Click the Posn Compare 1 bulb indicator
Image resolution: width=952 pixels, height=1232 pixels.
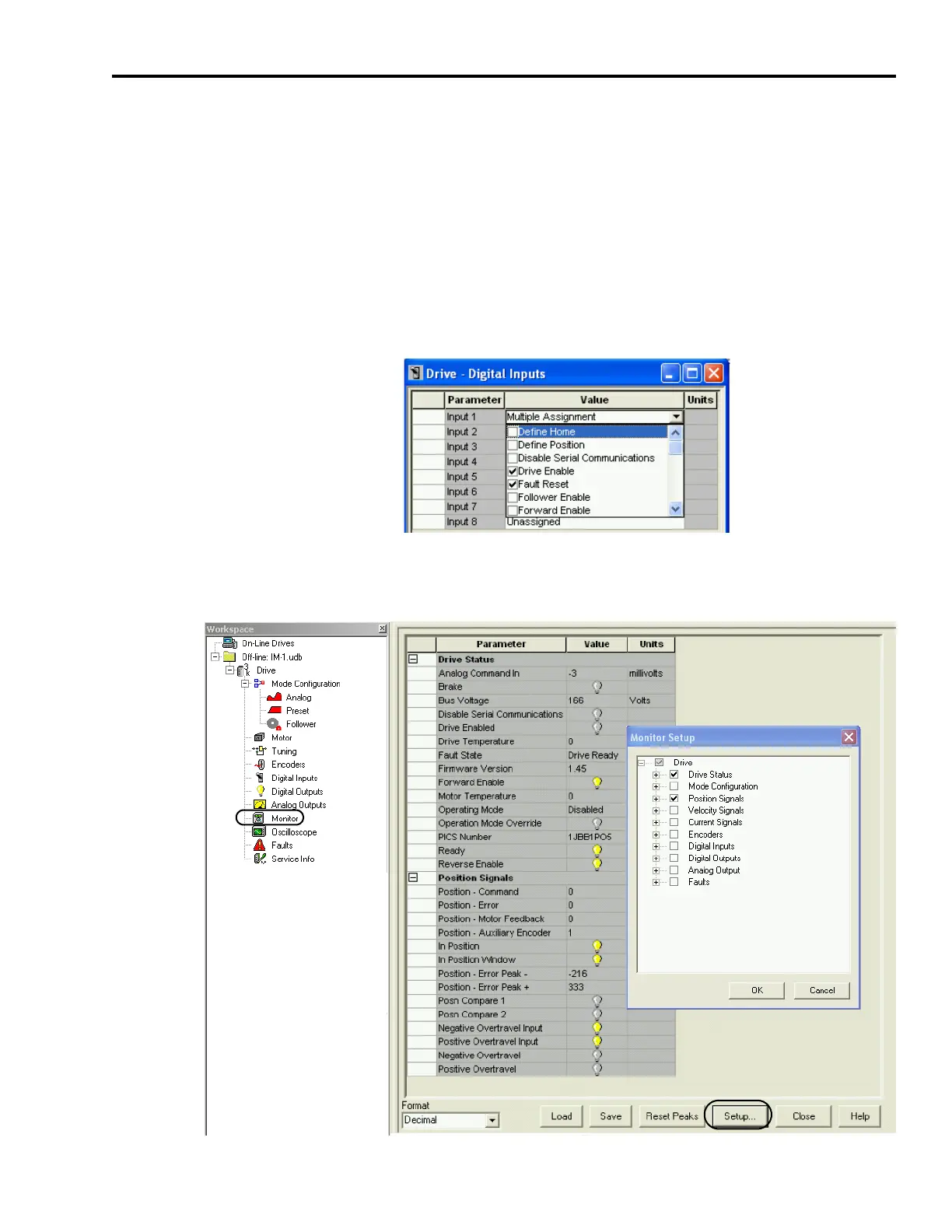(597, 1001)
